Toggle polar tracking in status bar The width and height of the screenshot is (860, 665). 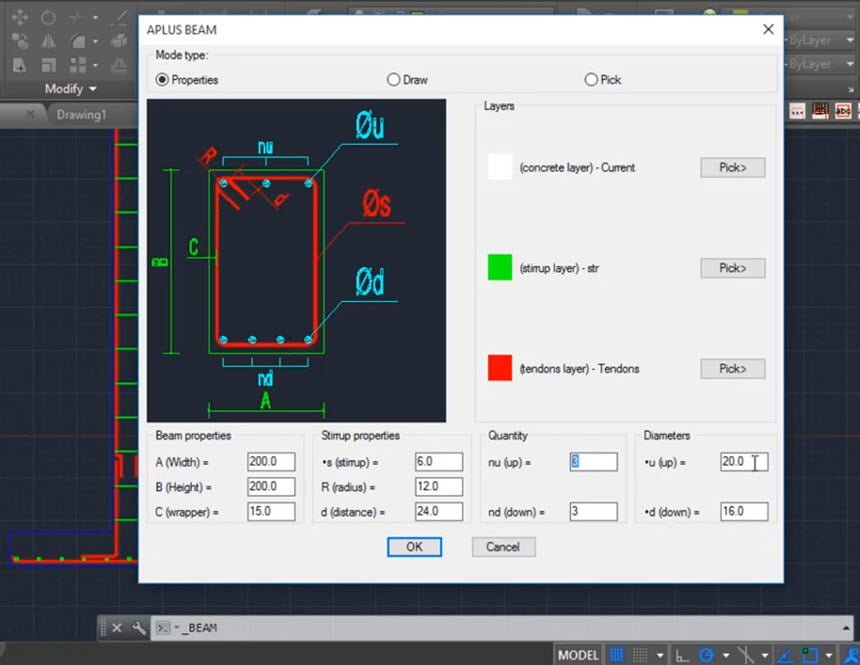tap(706, 655)
